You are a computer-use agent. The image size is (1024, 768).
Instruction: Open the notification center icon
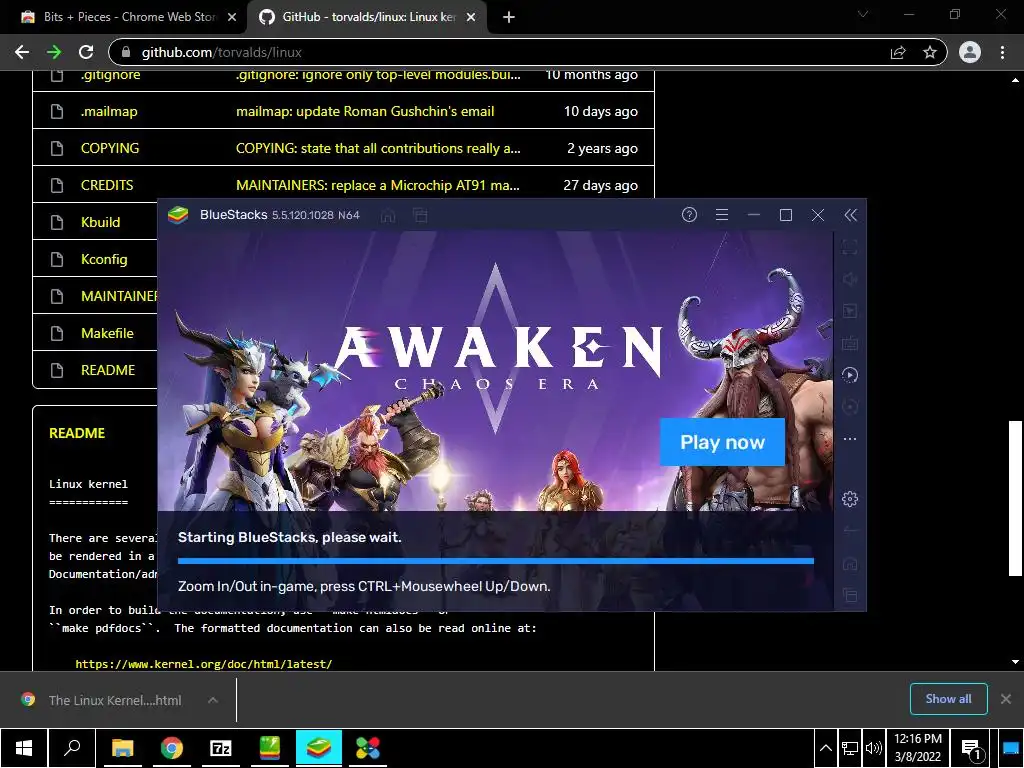pos(972,749)
